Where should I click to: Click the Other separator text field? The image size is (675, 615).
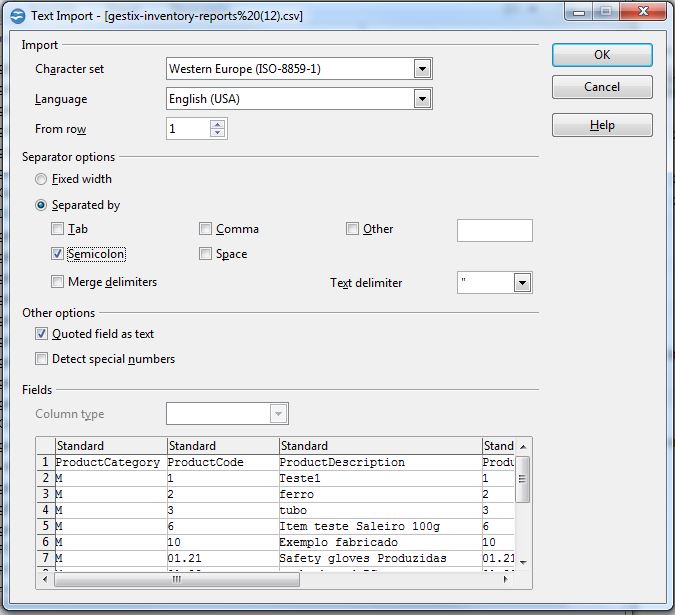(495, 231)
